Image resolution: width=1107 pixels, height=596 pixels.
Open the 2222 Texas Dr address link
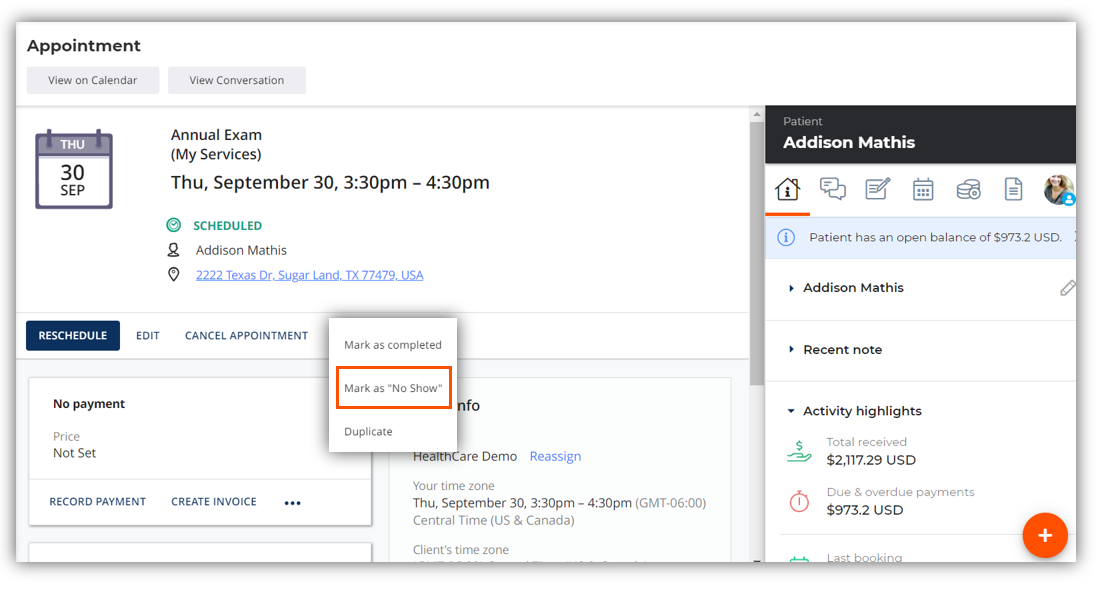310,275
